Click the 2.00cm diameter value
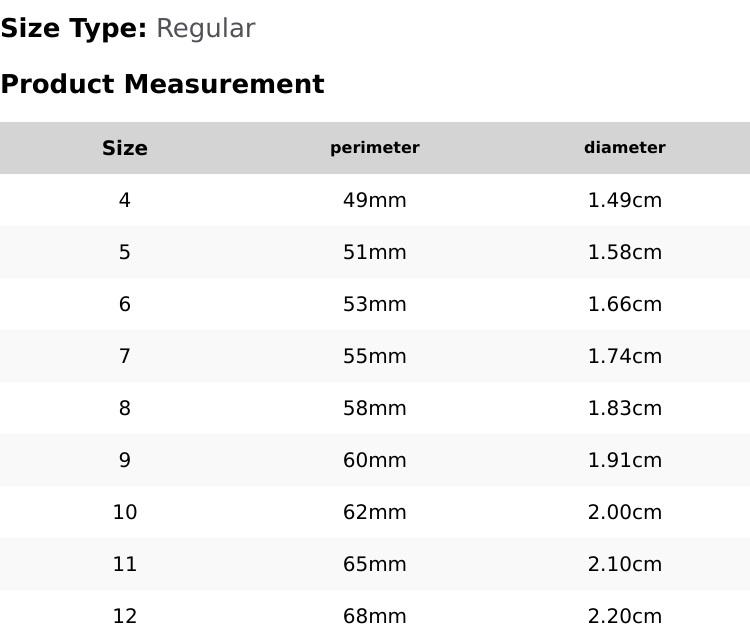This screenshot has height=642, width=750. [625, 512]
